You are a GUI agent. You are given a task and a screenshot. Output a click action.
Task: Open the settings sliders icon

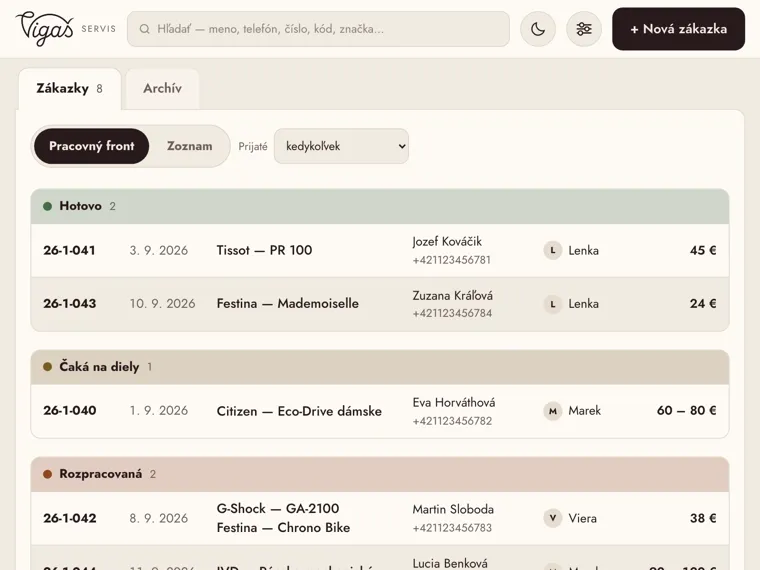[x=584, y=29]
